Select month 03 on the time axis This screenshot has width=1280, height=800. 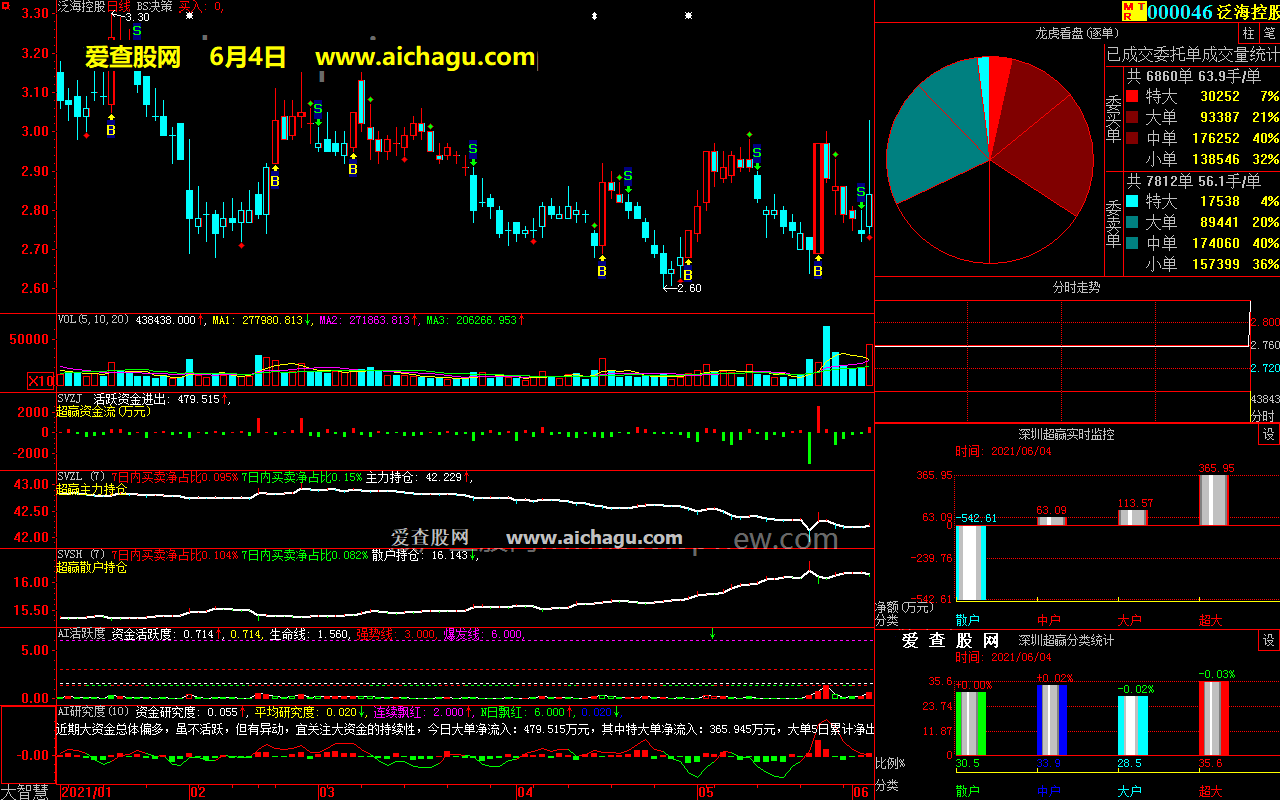tap(326, 792)
